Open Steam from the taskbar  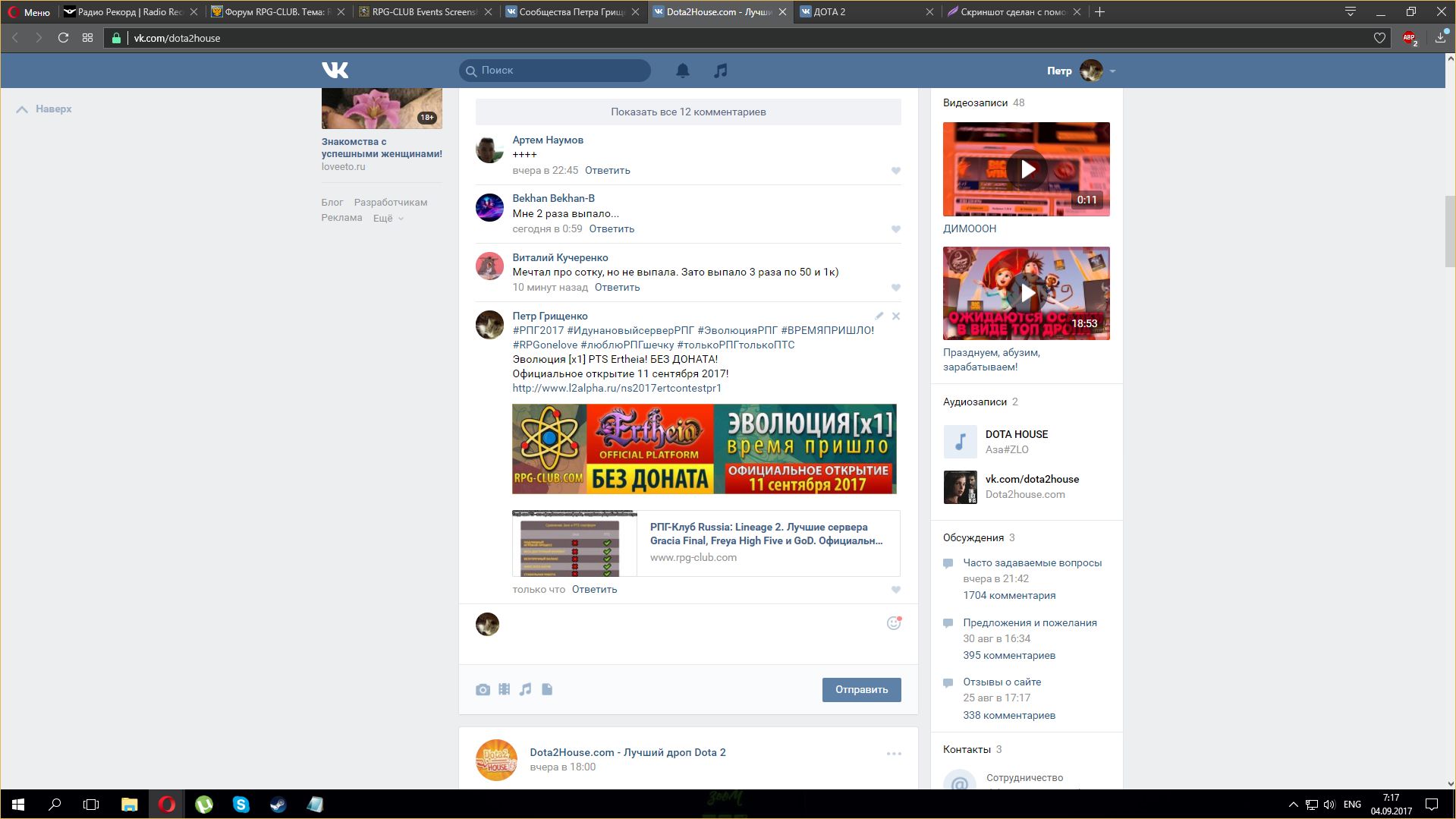(278, 805)
